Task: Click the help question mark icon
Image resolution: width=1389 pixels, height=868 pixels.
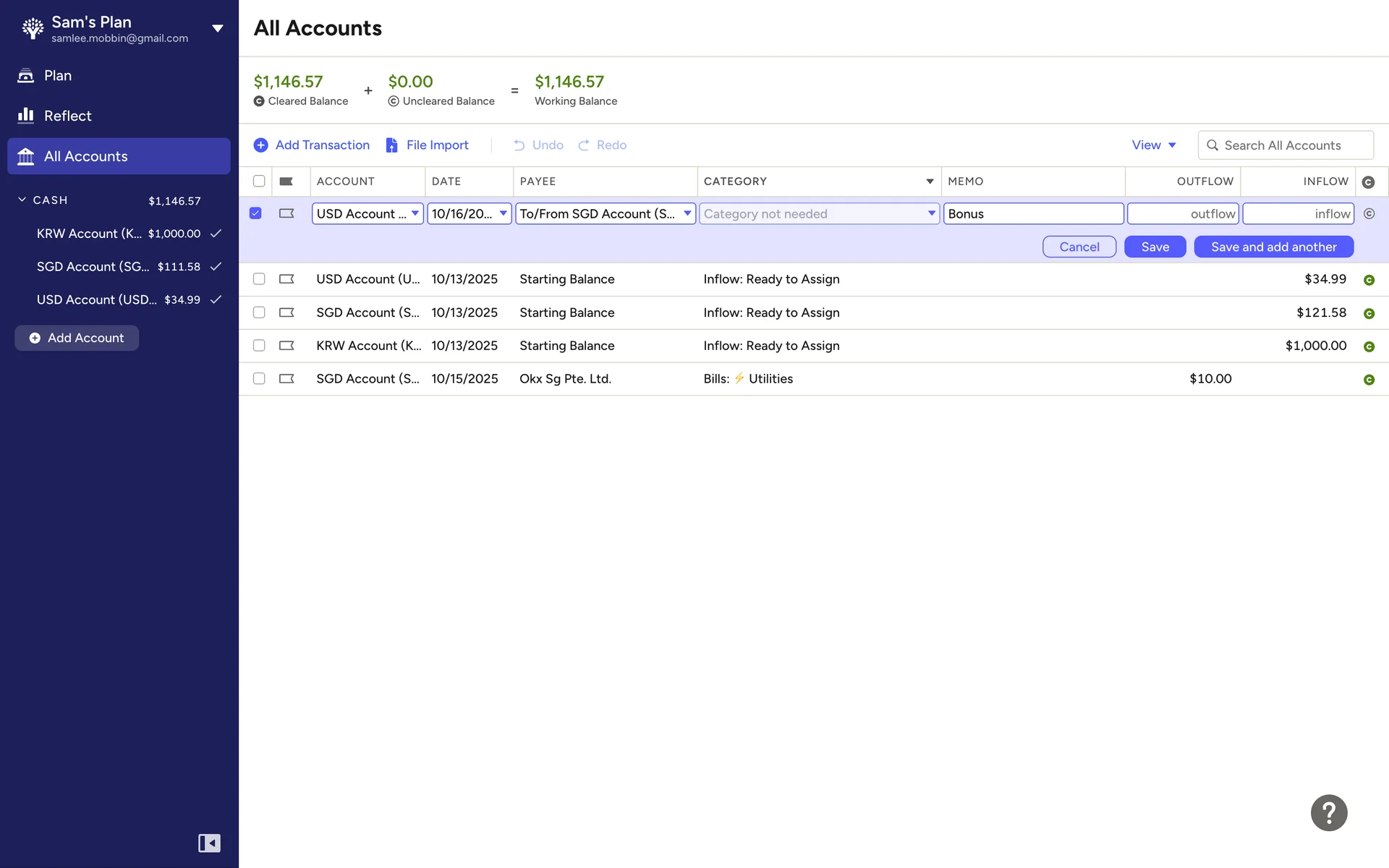Action: click(x=1329, y=812)
